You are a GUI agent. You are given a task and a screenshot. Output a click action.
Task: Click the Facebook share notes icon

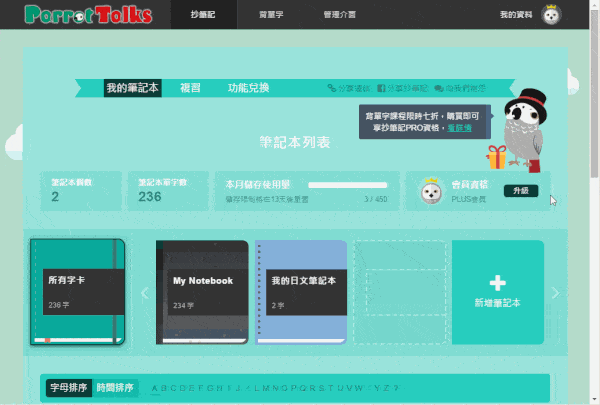(x=381, y=88)
